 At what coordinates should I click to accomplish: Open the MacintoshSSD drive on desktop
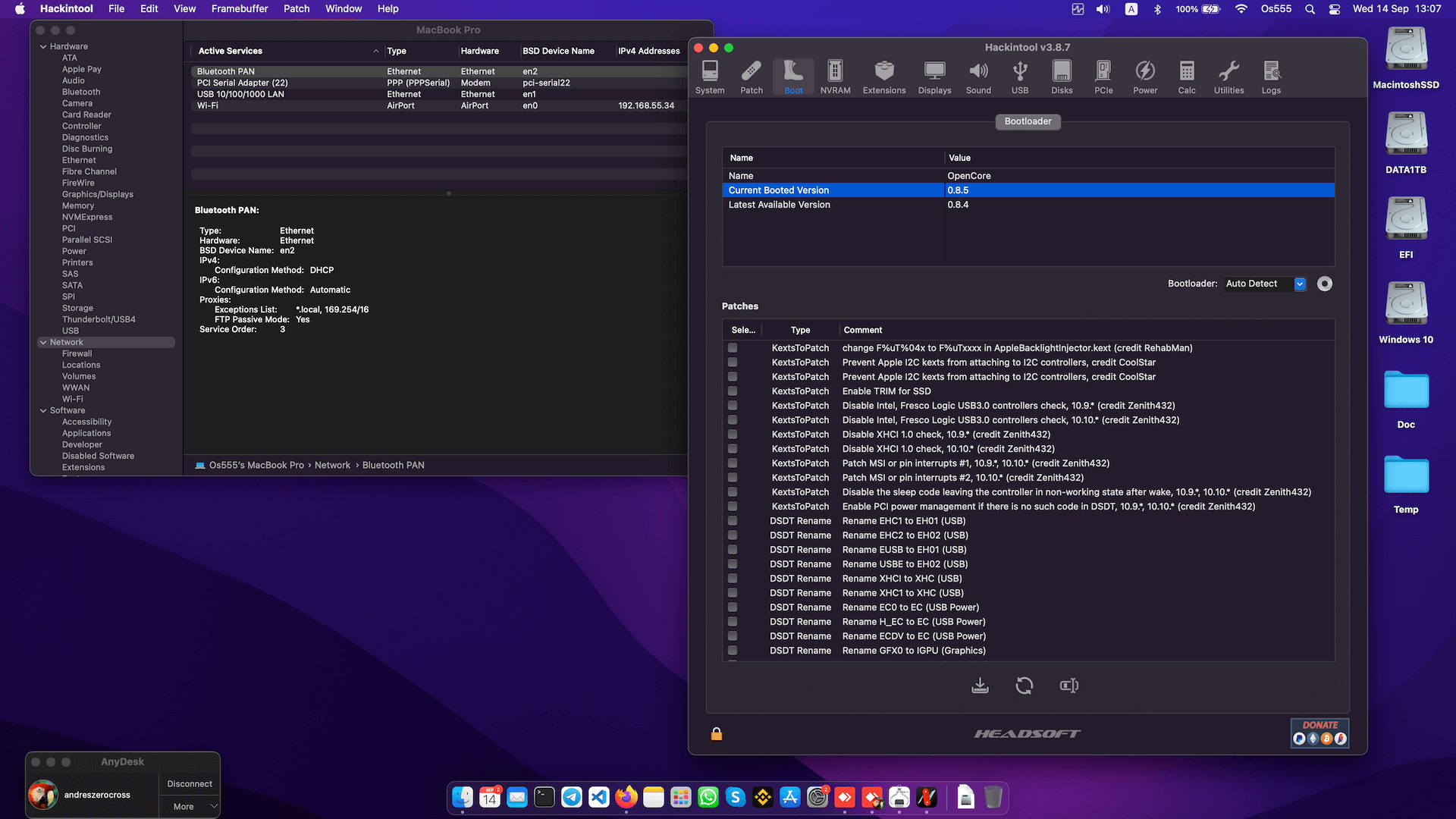tap(1406, 58)
